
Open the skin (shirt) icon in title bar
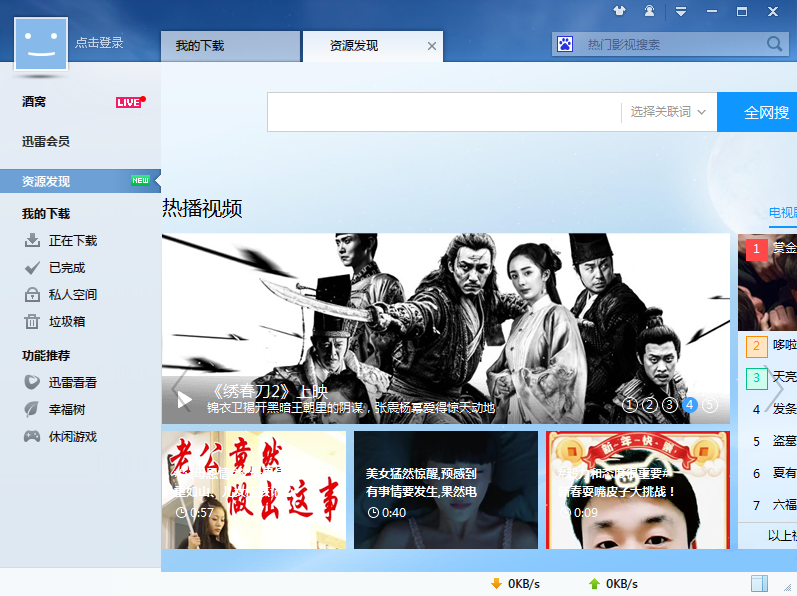click(619, 11)
